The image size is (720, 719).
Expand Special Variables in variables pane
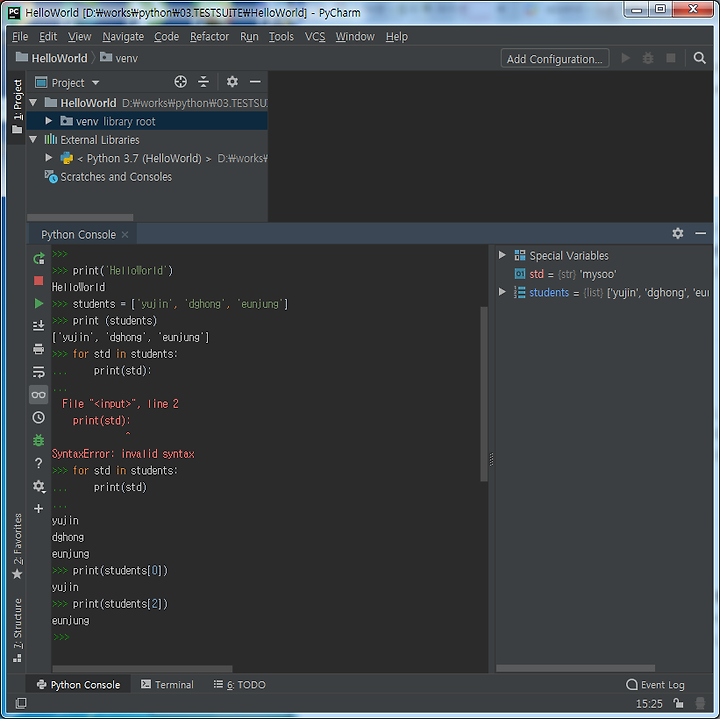pyautogui.click(x=502, y=255)
